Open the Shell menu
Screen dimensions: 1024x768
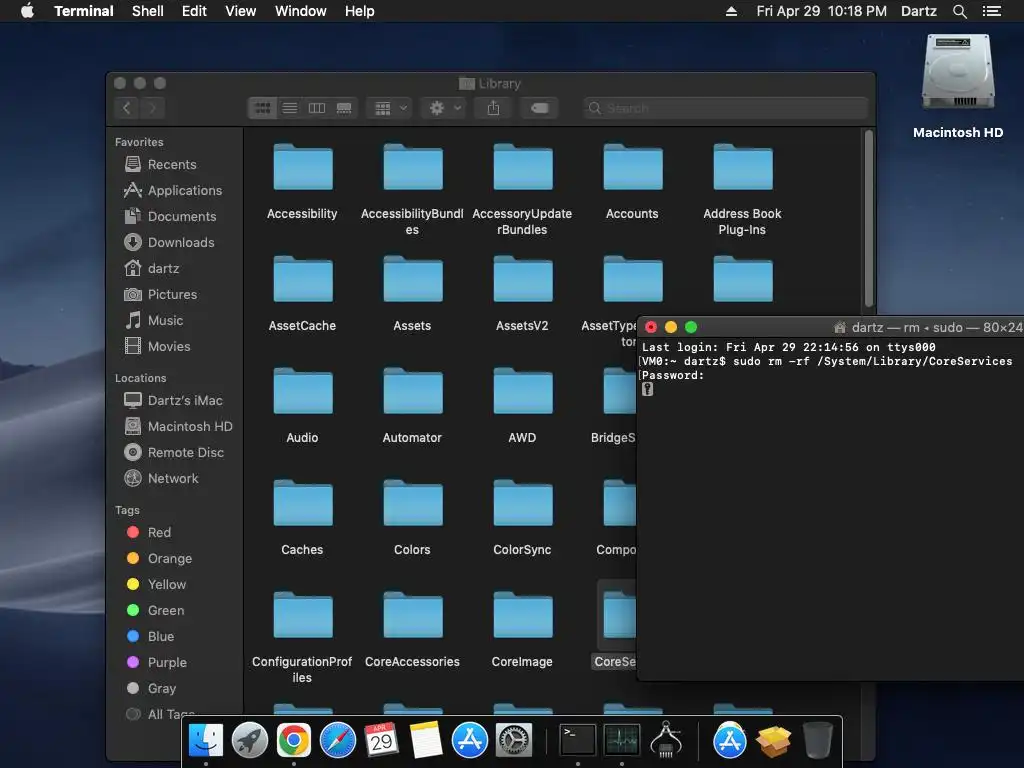coord(148,11)
